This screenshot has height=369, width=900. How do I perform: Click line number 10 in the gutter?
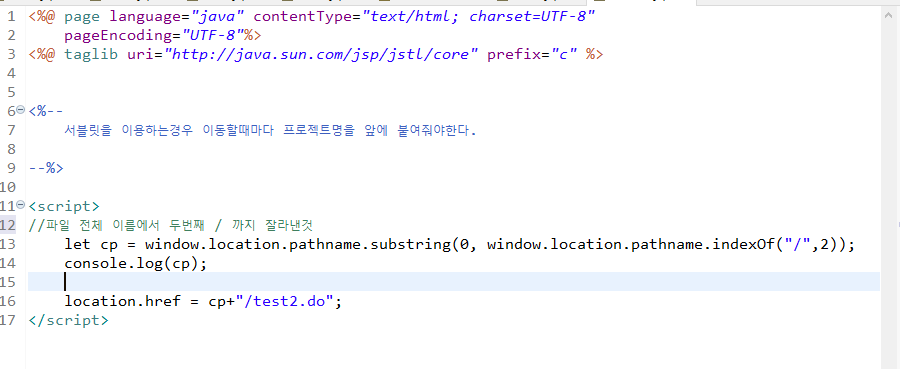[x=8, y=187]
